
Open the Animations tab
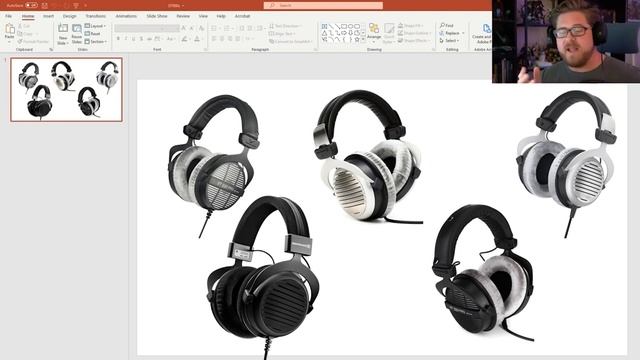(x=126, y=16)
